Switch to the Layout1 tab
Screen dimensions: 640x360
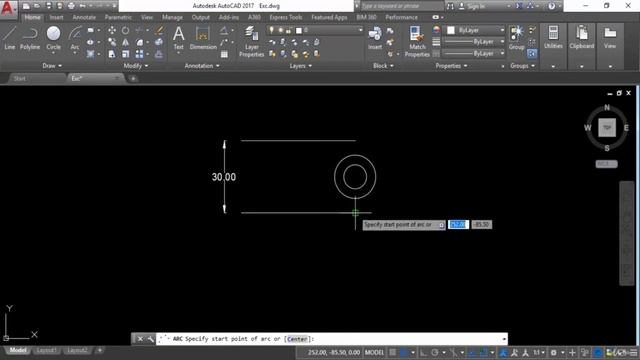coord(46,350)
